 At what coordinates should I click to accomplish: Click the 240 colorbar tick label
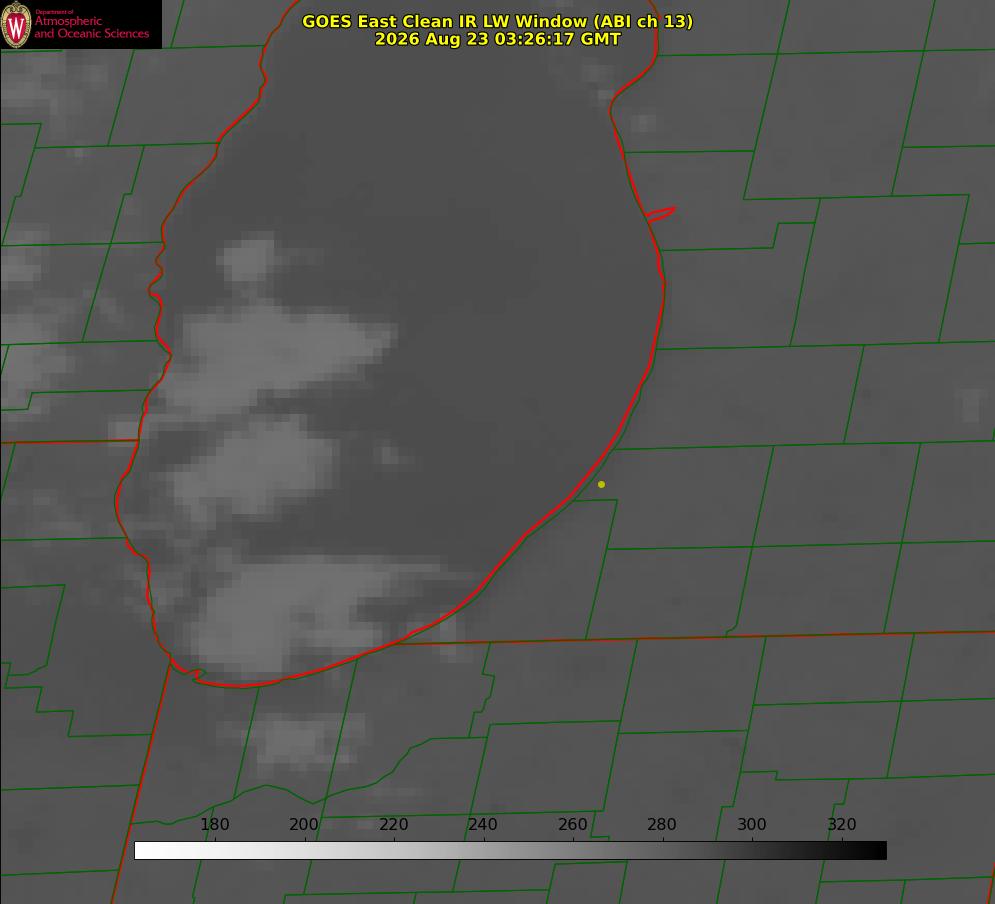click(x=483, y=824)
